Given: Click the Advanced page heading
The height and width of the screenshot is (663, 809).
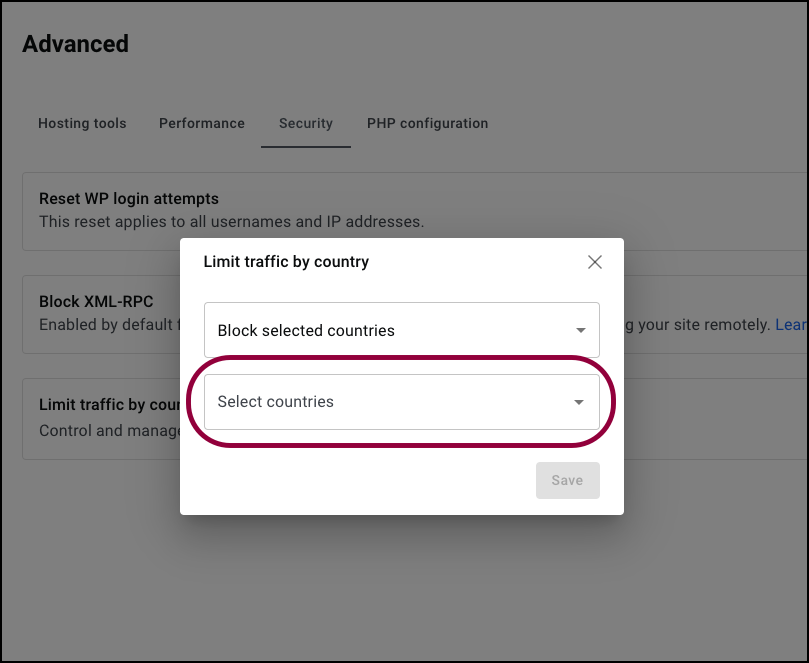Looking at the screenshot, I should pos(75,44).
